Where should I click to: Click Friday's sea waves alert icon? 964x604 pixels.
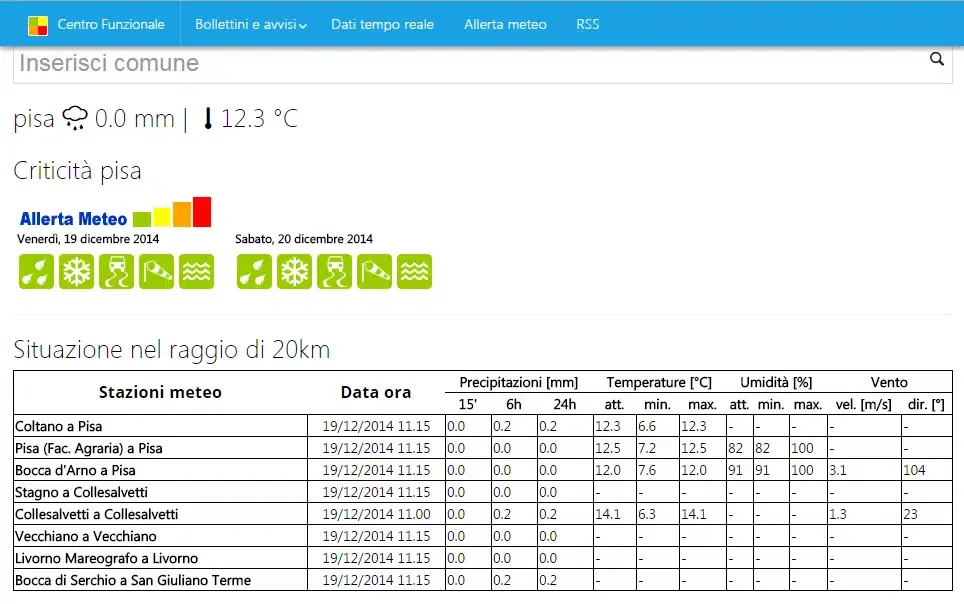[196, 271]
